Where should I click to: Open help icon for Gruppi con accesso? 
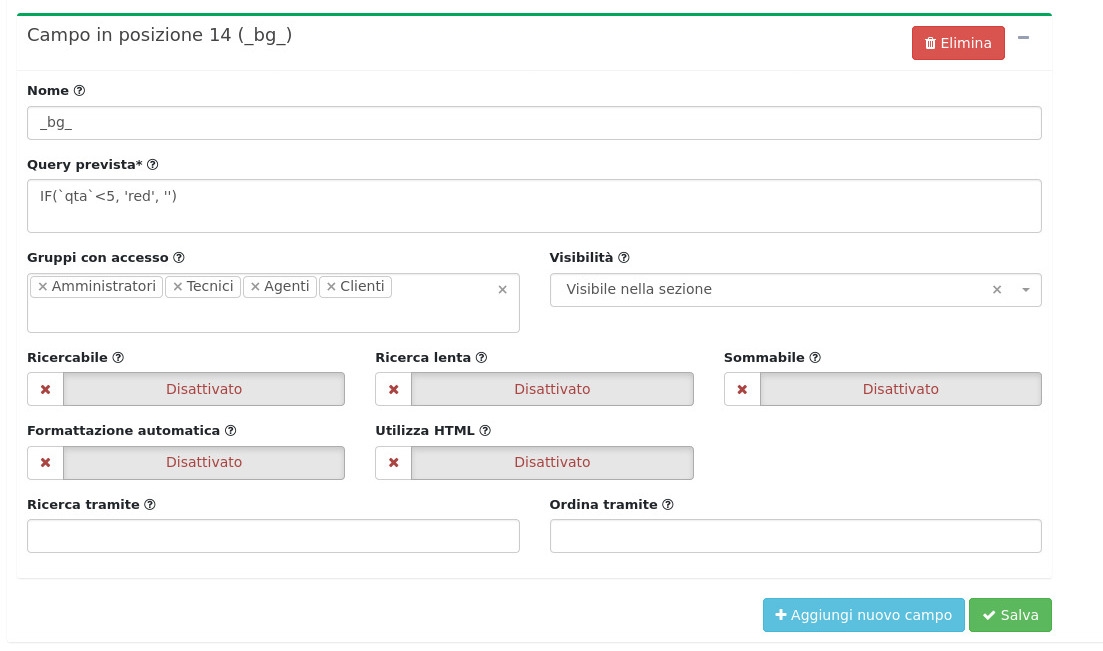[x=179, y=258]
